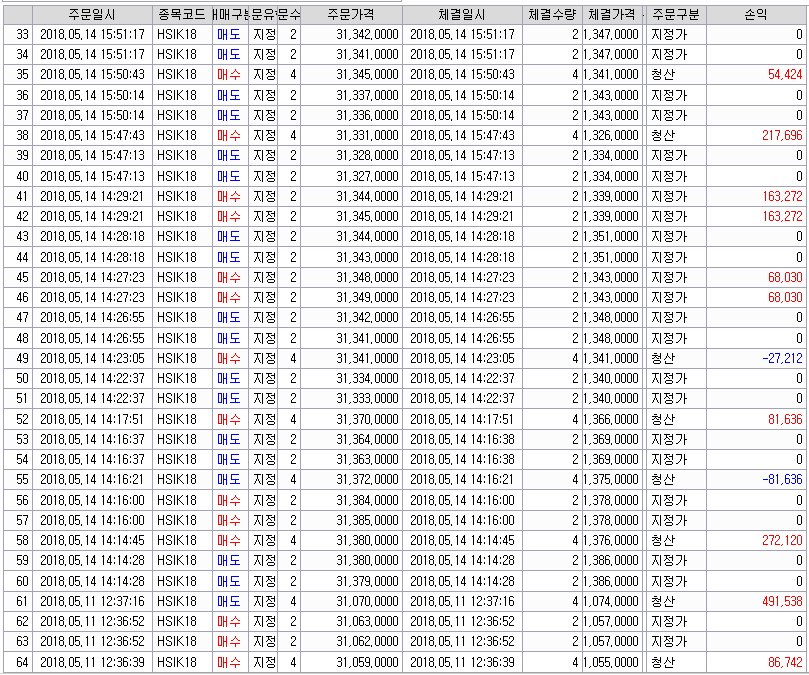
Task: Select the 매수 cell in row 35
Action: pos(228,74)
